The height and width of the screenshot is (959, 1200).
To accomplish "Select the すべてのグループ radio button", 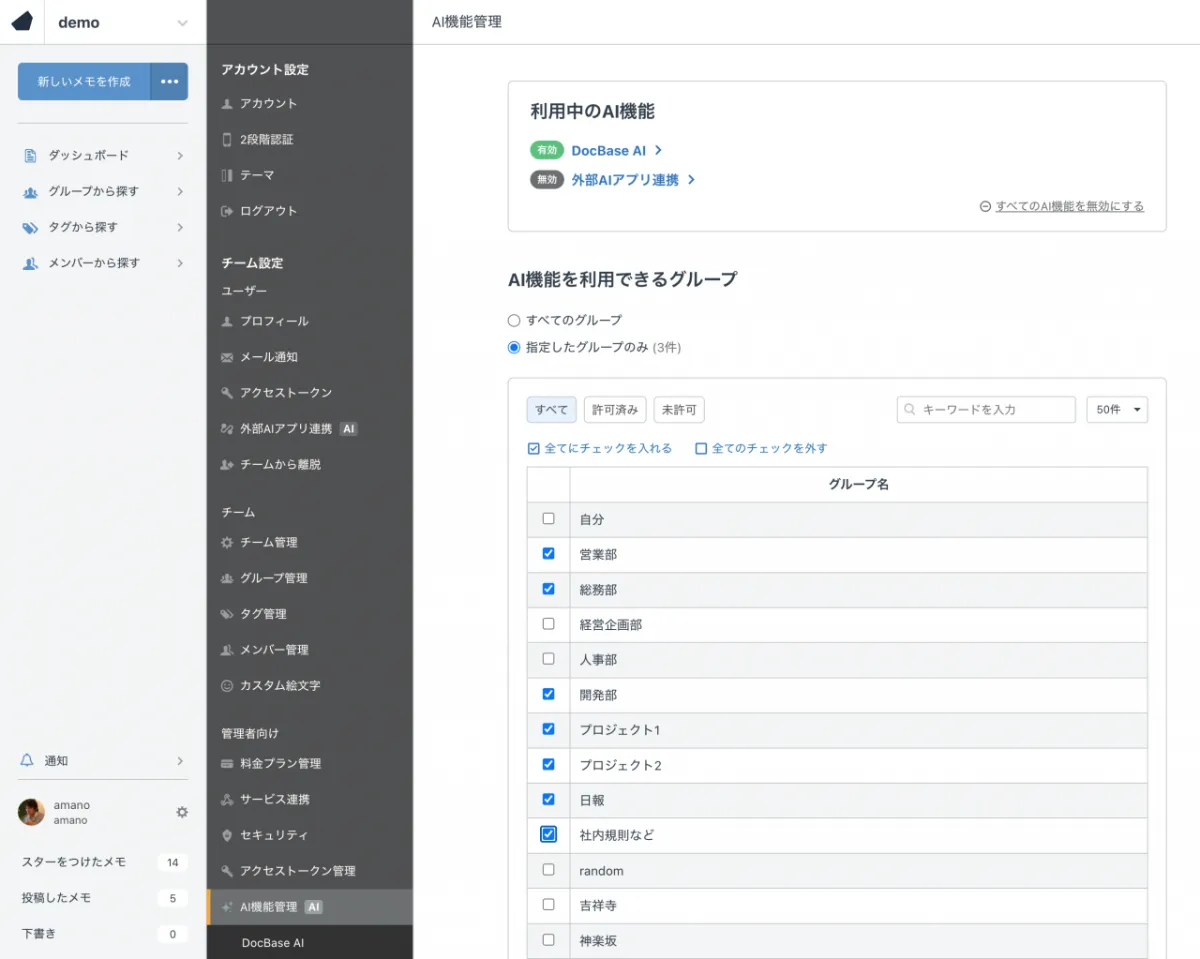I will [x=514, y=320].
